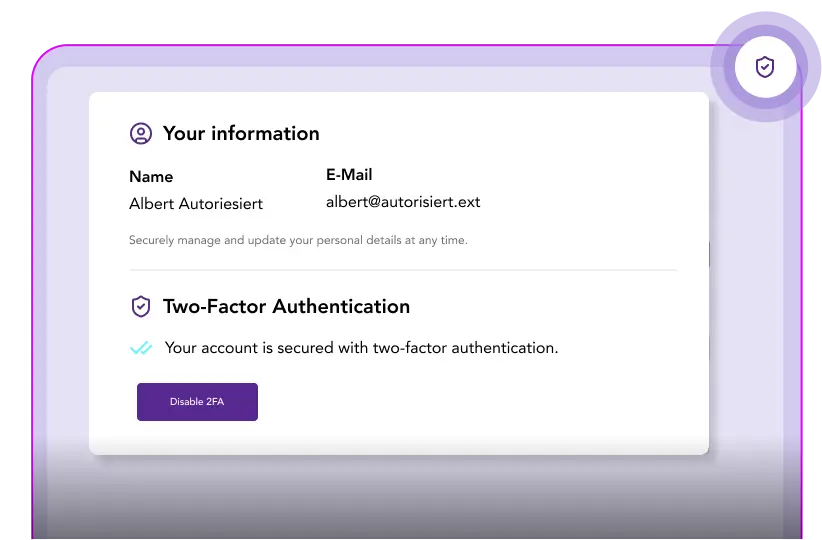
Task: Click the Your information heading
Action: (x=241, y=134)
